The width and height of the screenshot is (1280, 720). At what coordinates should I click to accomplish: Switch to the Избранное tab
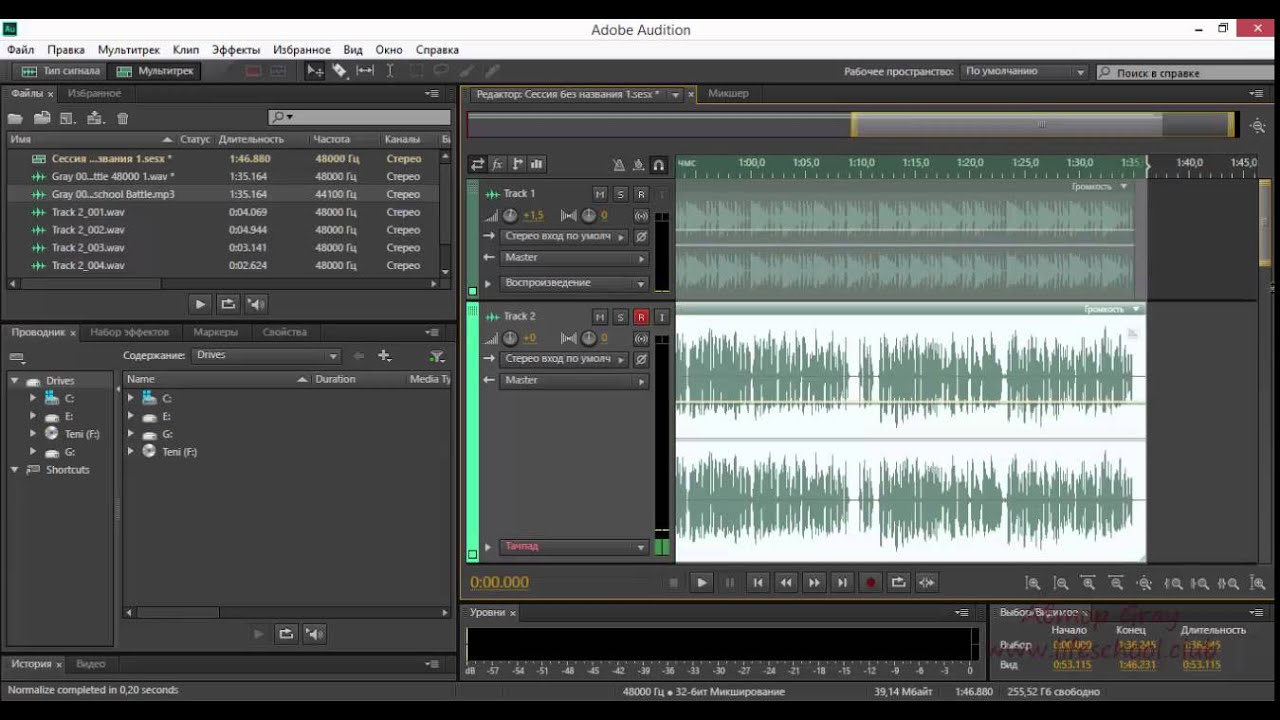coord(94,93)
